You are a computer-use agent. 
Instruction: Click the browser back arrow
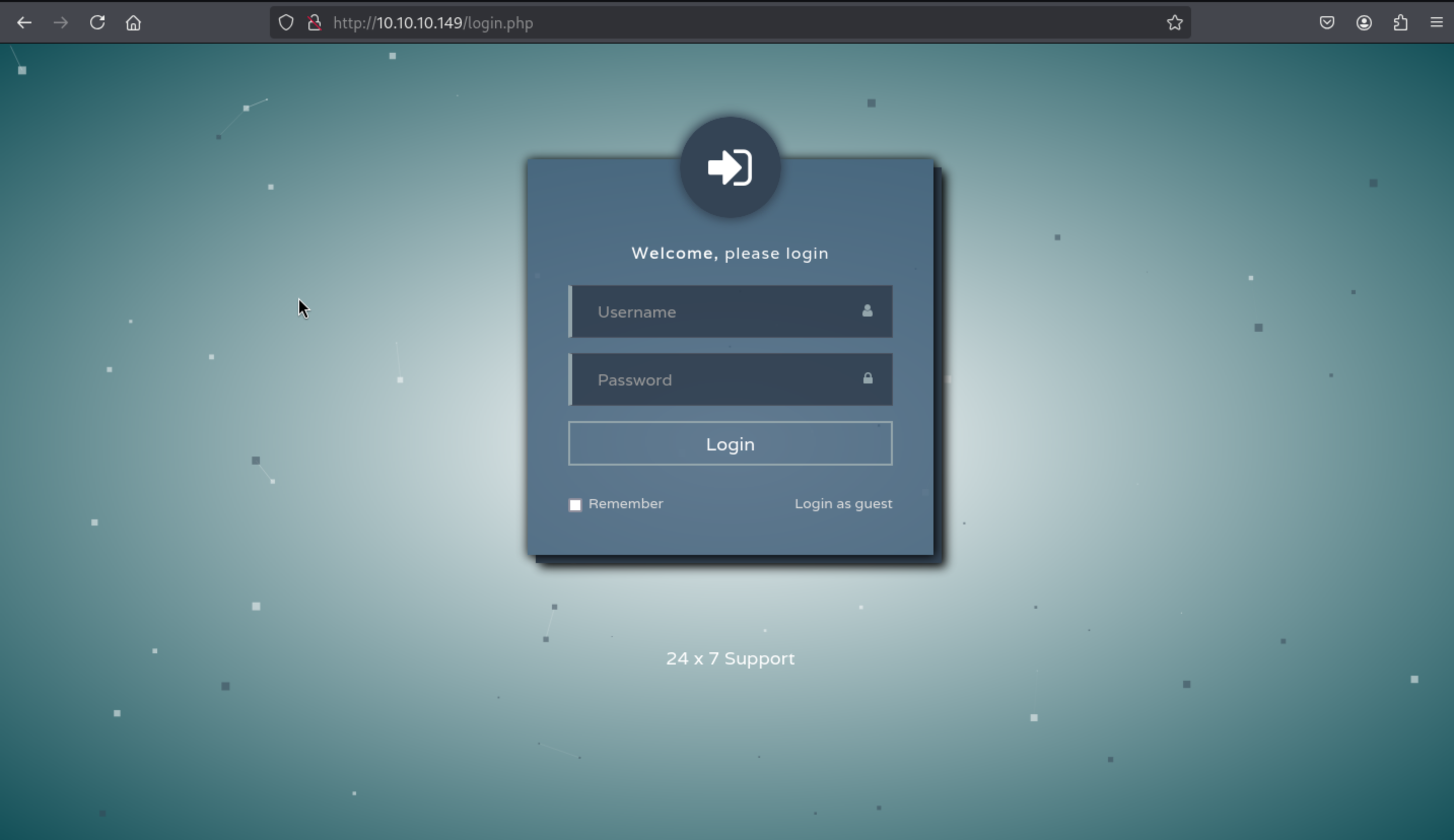tap(24, 23)
